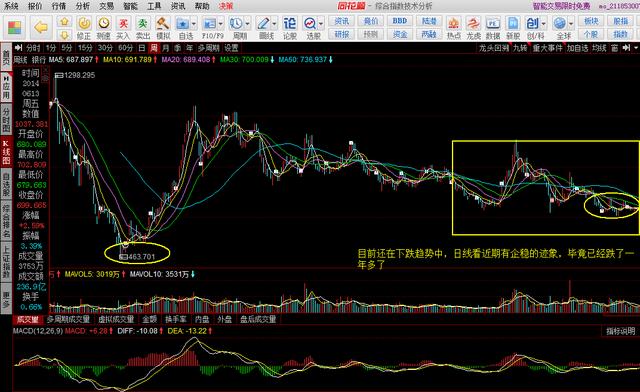Switch to the 换手率 indicator tab

point(176,319)
